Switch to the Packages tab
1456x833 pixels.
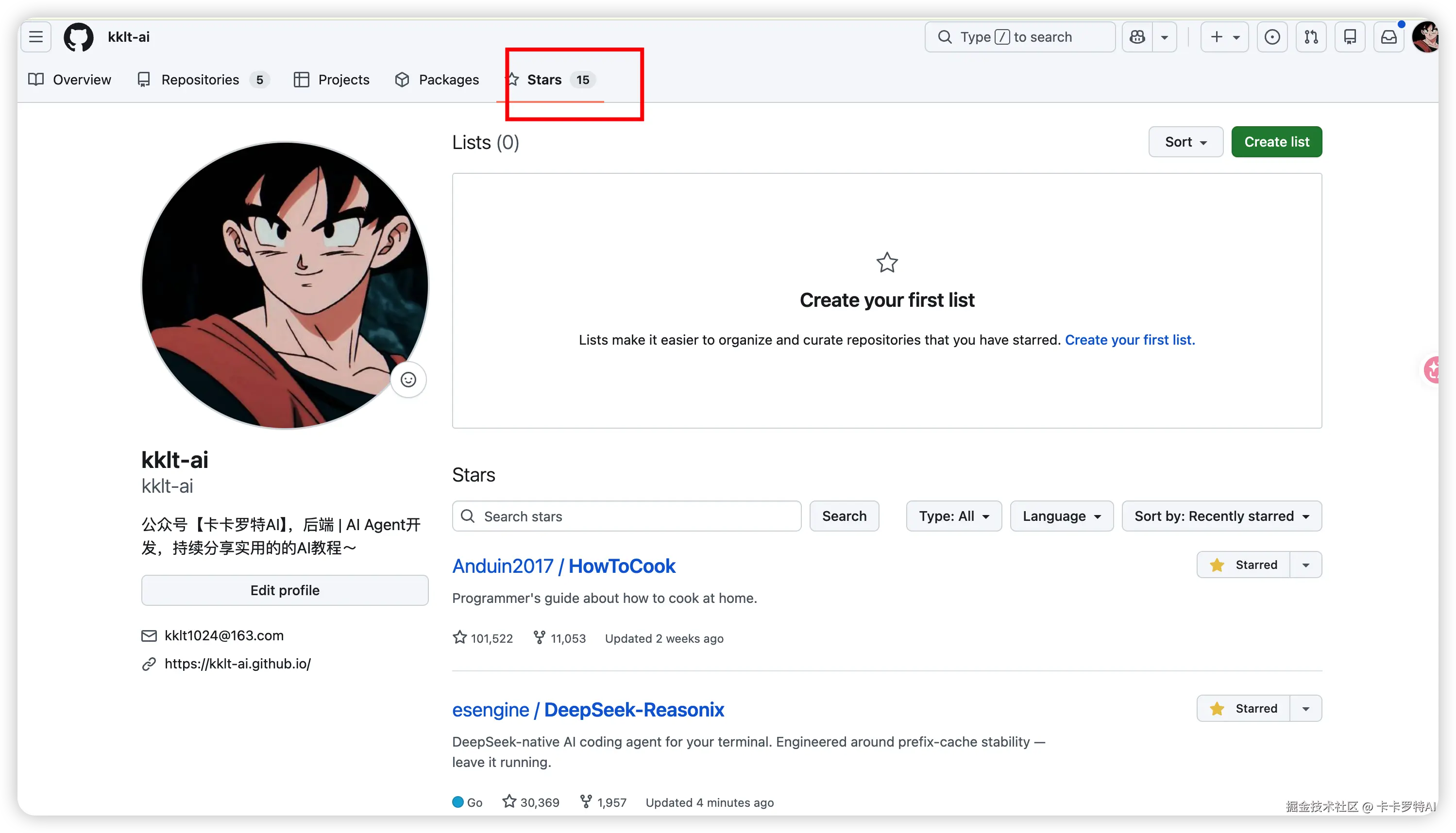(x=437, y=80)
